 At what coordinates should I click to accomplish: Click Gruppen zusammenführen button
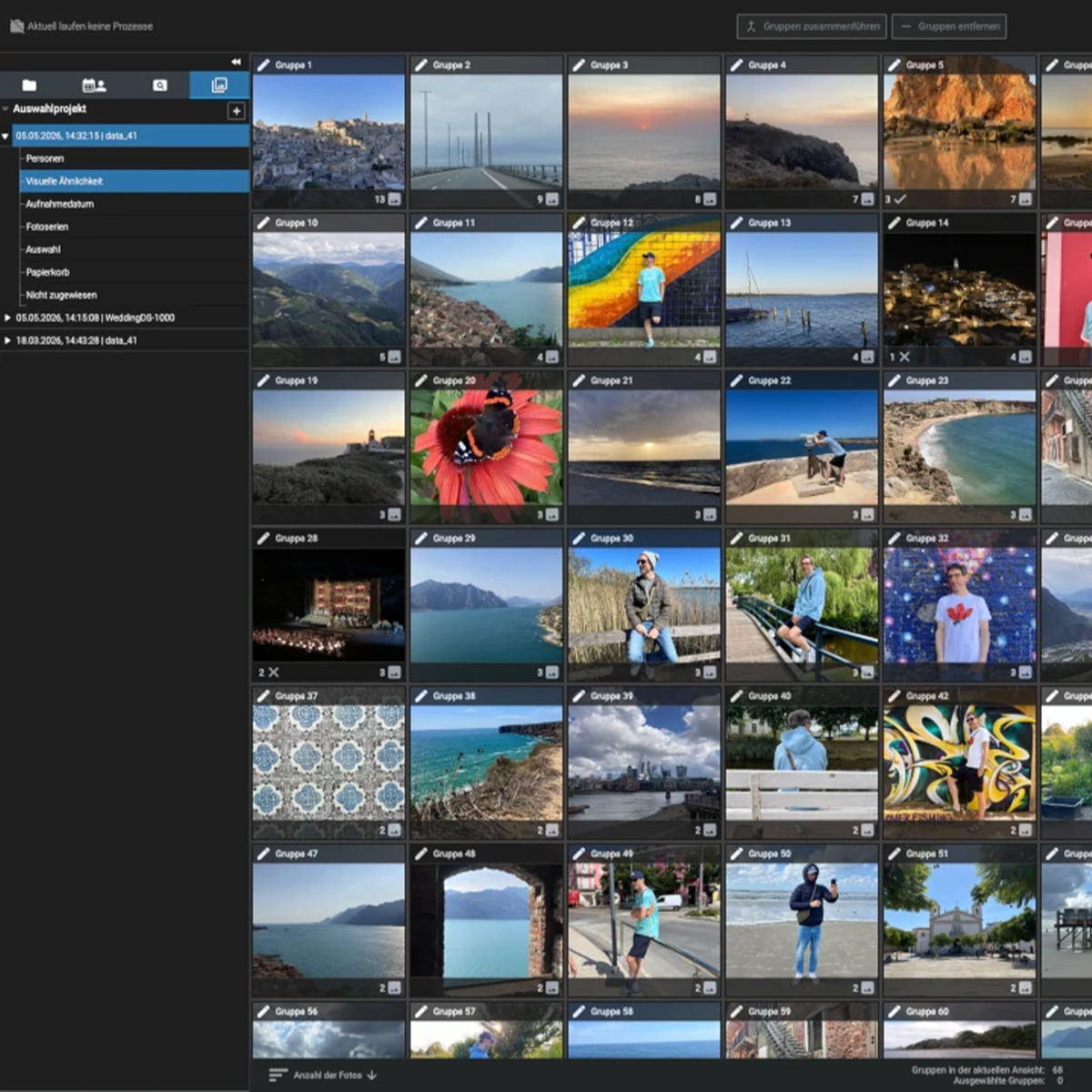(x=812, y=26)
